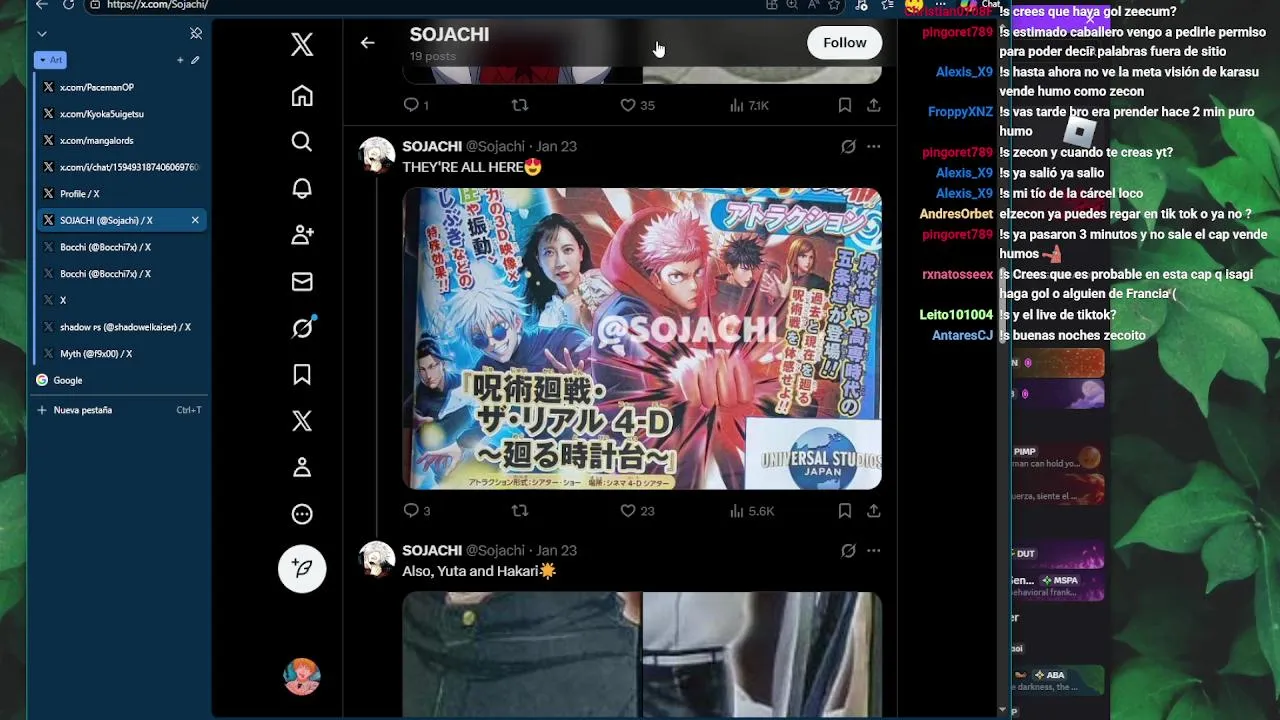The height and width of the screenshot is (720, 1280).
Task: Like the post with 35 likes
Action: [637, 105]
